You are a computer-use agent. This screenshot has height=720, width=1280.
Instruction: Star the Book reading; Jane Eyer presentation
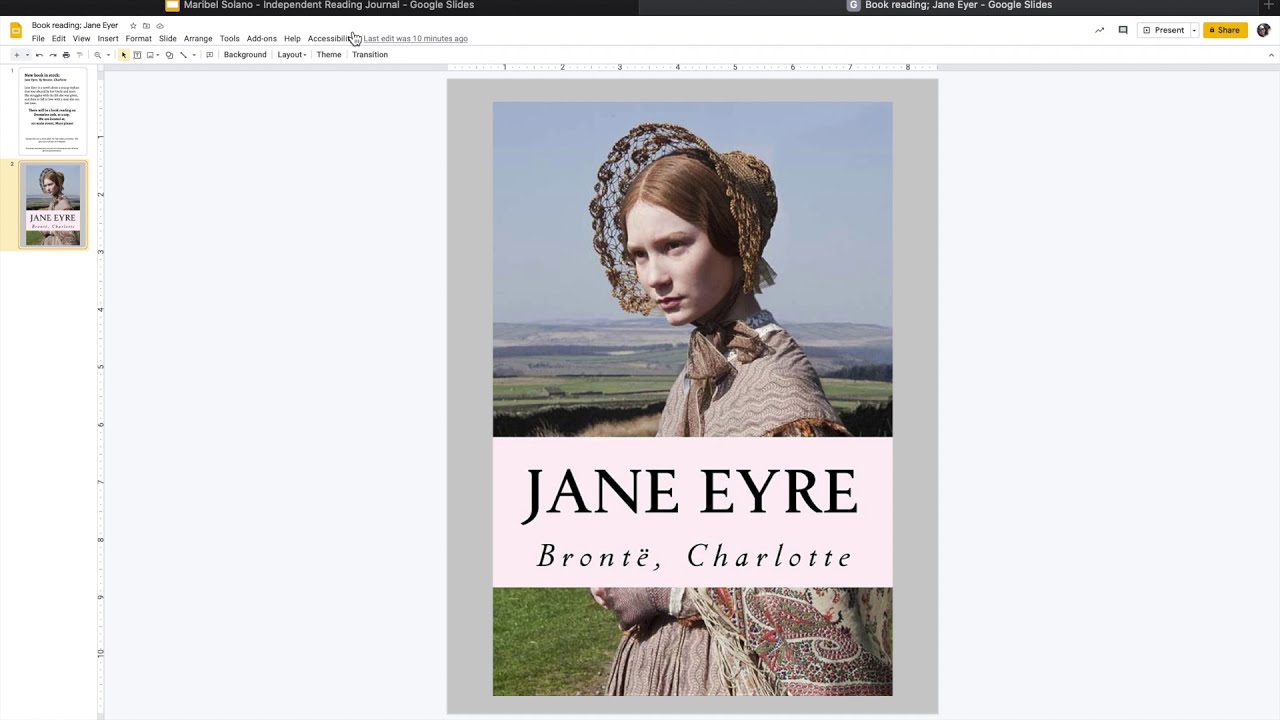point(133,26)
